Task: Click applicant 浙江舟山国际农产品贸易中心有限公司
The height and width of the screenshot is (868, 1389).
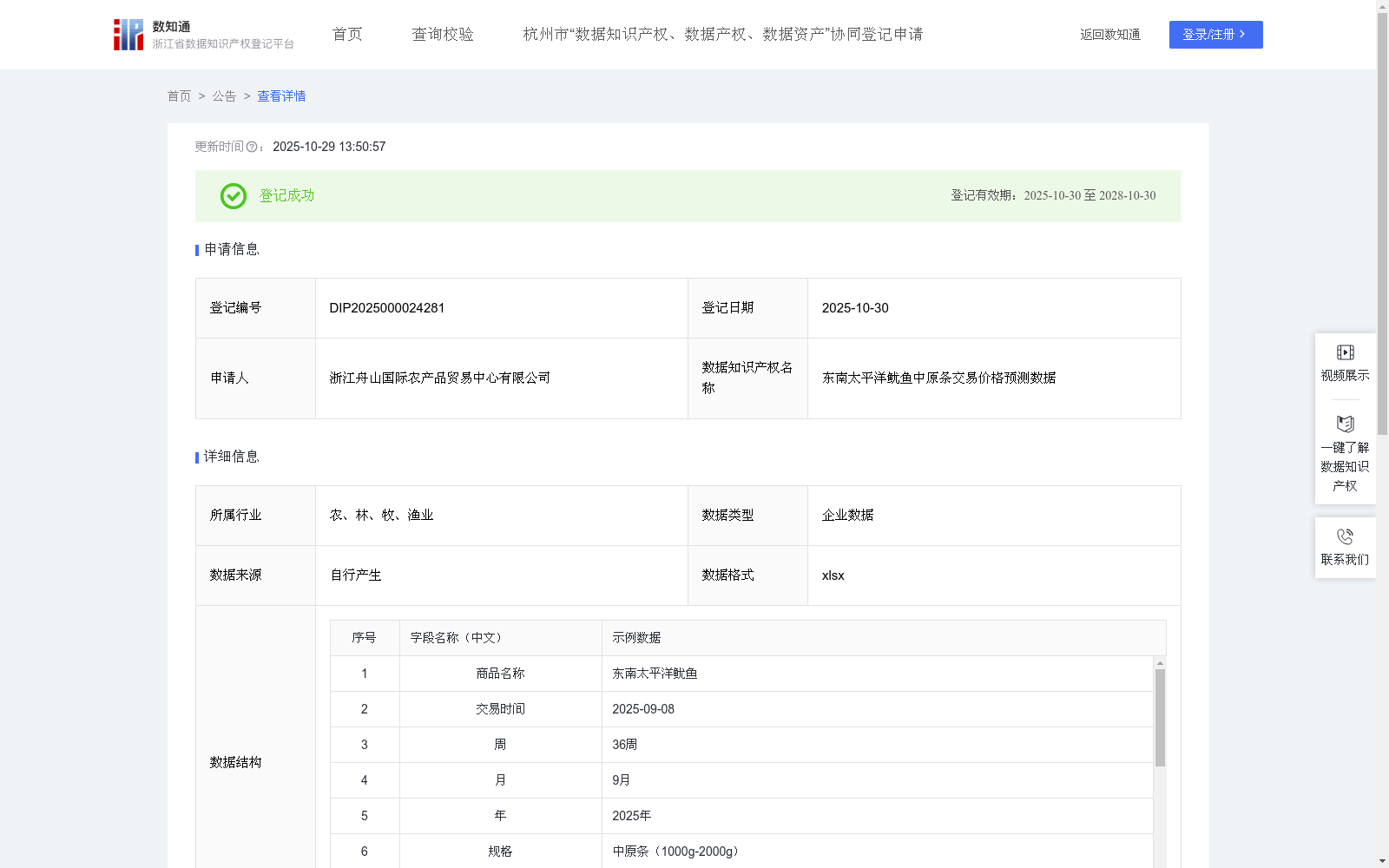Action: coord(440,378)
